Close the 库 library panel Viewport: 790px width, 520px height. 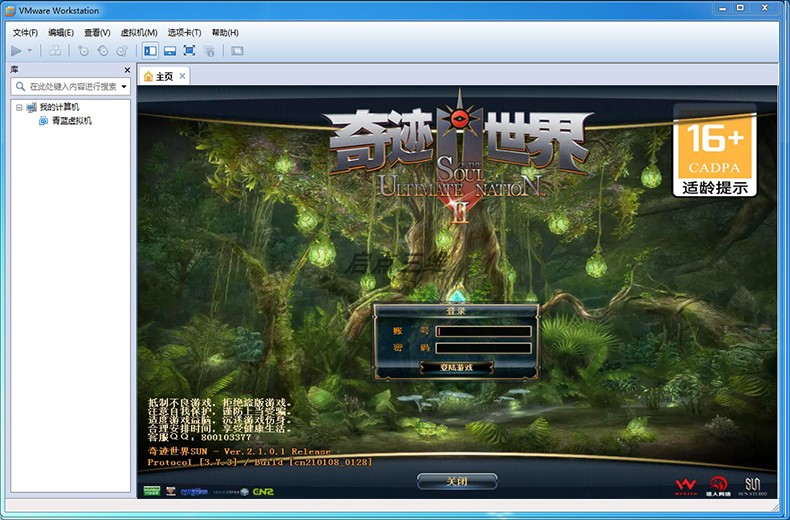coord(127,70)
